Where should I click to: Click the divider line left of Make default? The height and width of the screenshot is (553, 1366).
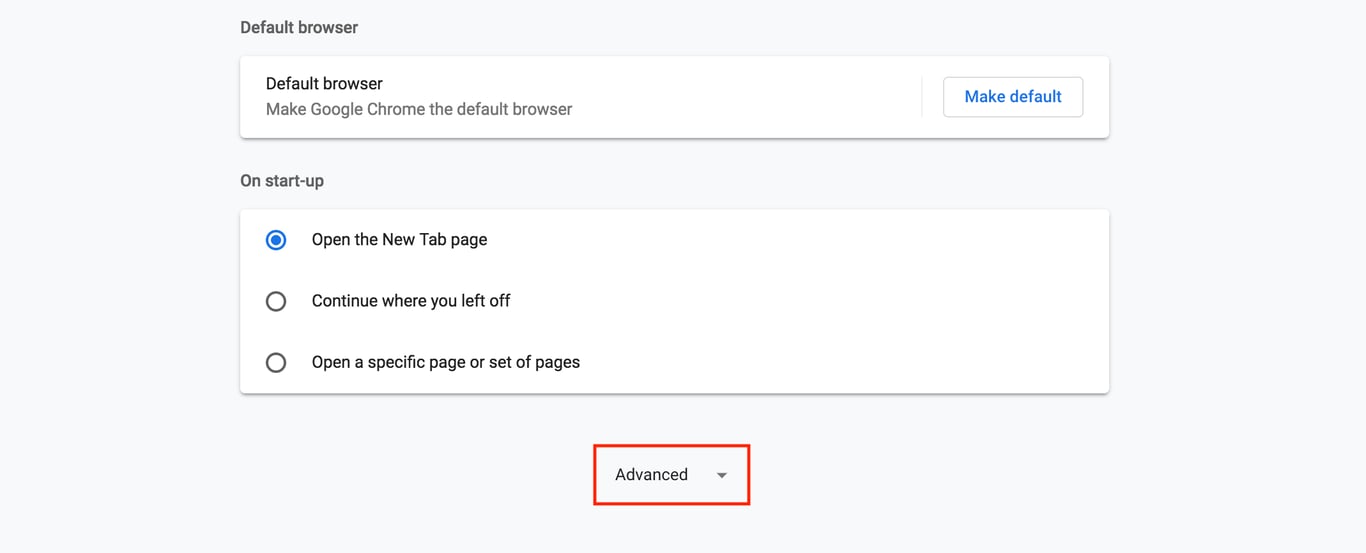[922, 97]
